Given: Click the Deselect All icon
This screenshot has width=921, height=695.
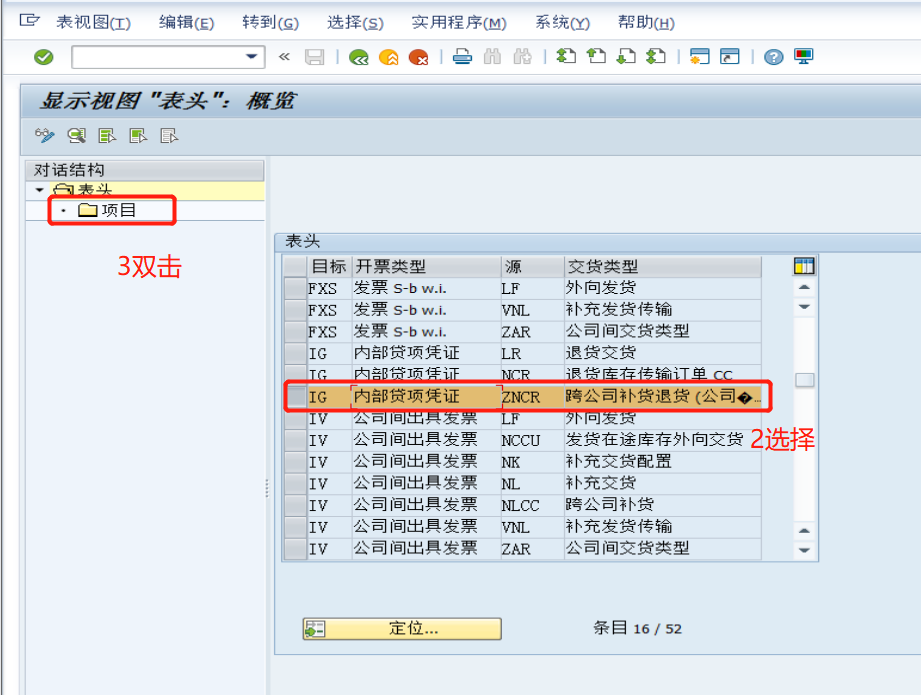Looking at the screenshot, I should click(169, 136).
